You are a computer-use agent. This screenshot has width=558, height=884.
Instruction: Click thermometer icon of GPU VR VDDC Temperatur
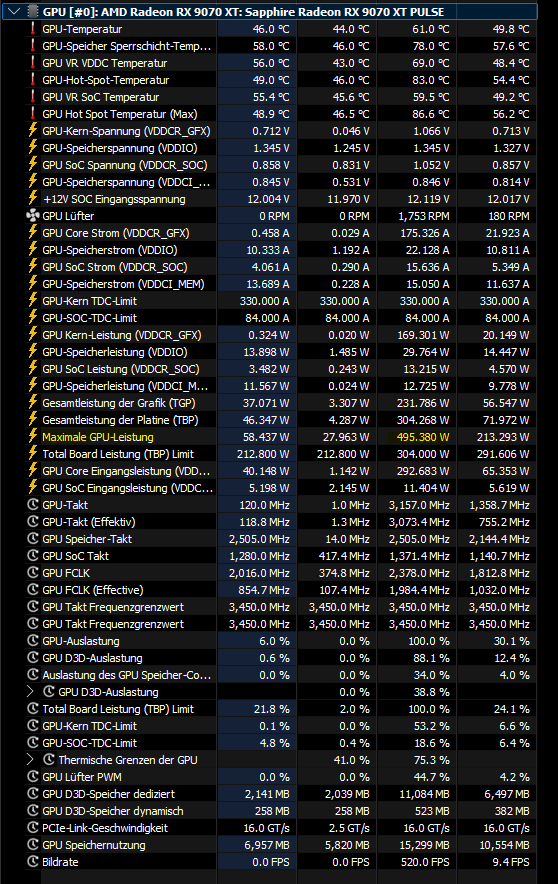pyautogui.click(x=33, y=63)
